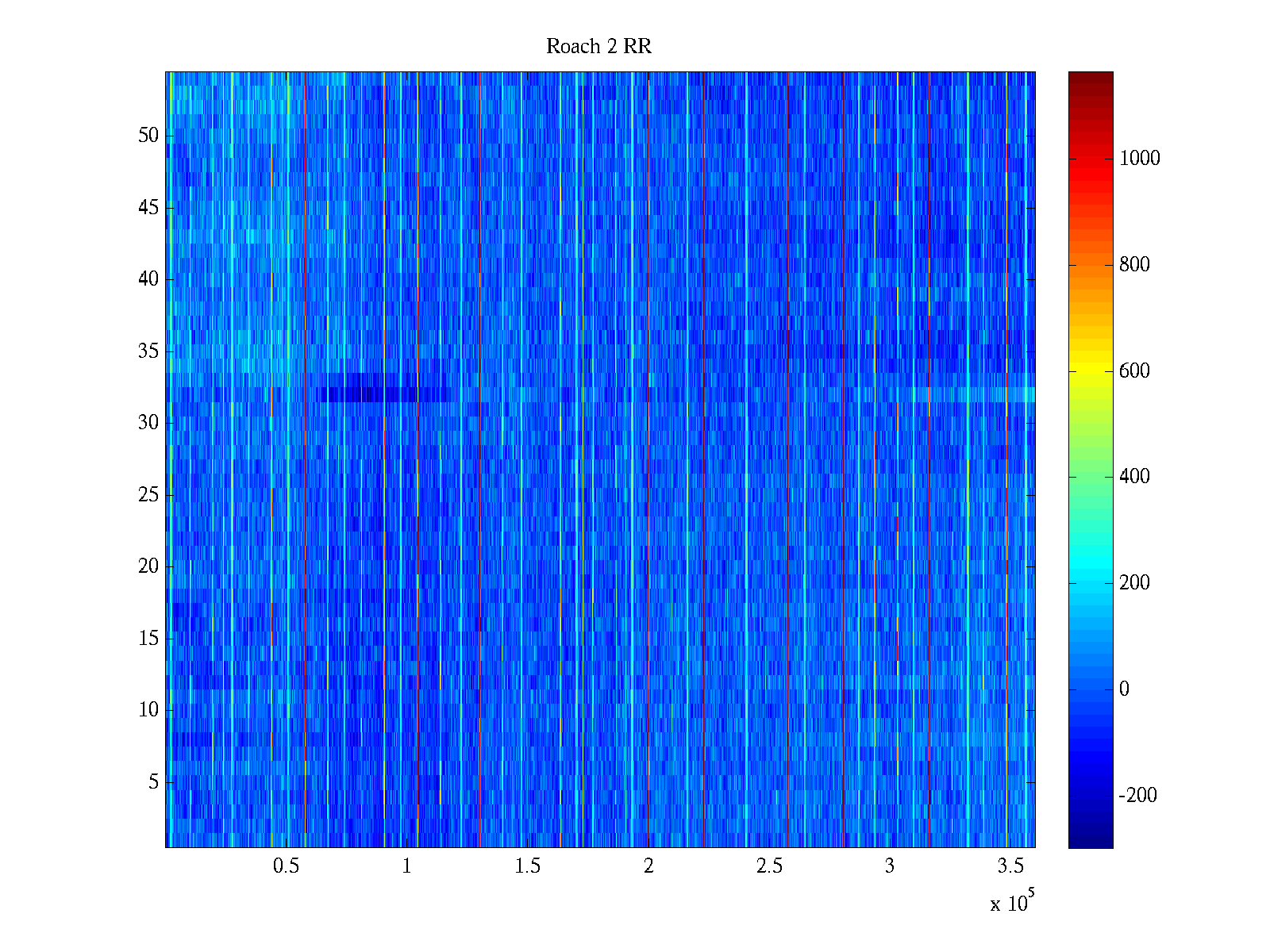Click the y-axis tick label '20'
This screenshot has width=1270, height=952.
point(148,566)
